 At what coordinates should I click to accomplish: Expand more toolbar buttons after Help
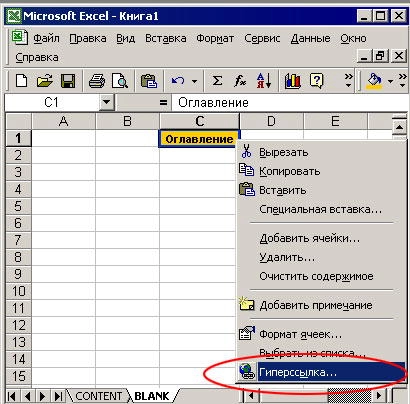348,81
